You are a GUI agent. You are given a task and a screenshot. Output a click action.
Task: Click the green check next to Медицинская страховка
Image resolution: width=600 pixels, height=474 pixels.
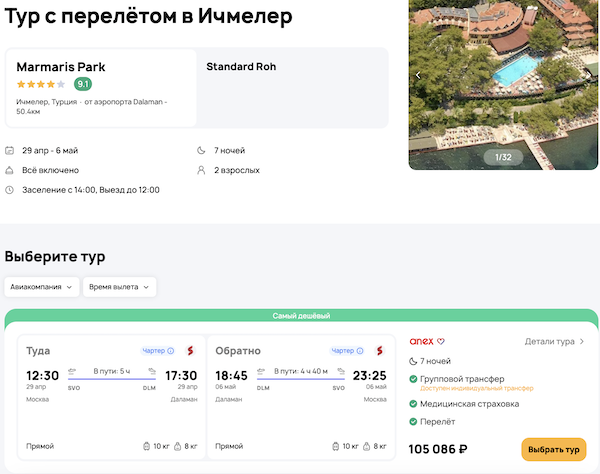coord(415,404)
